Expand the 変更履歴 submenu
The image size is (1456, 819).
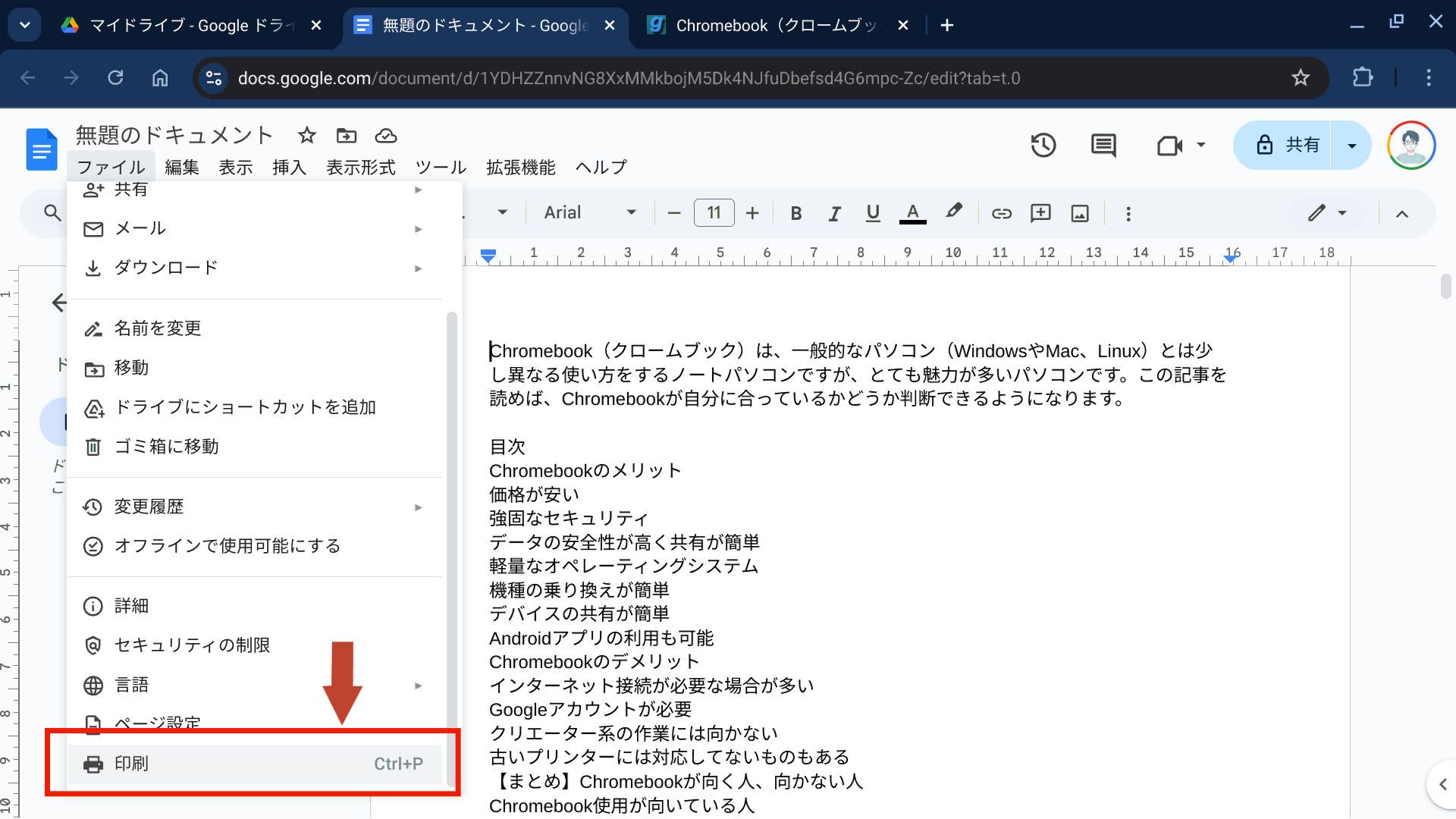pyautogui.click(x=255, y=507)
